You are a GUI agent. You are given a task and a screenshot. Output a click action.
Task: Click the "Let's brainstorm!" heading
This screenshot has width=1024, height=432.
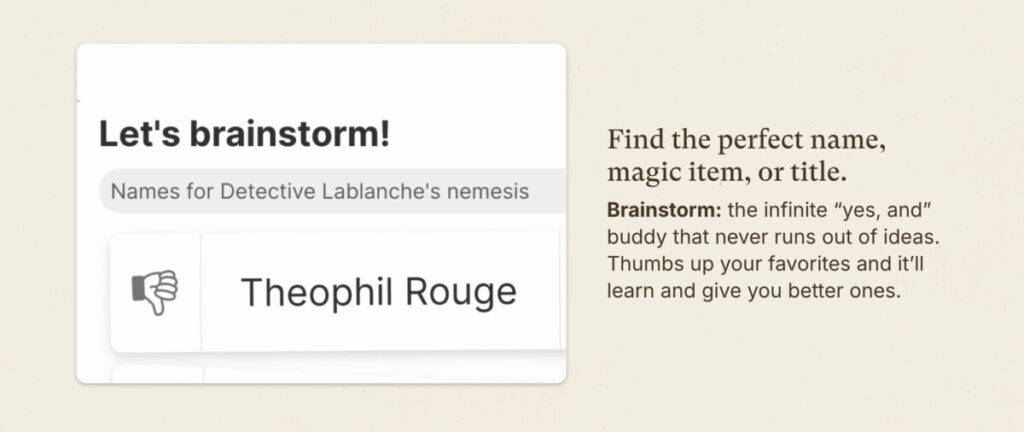click(244, 134)
